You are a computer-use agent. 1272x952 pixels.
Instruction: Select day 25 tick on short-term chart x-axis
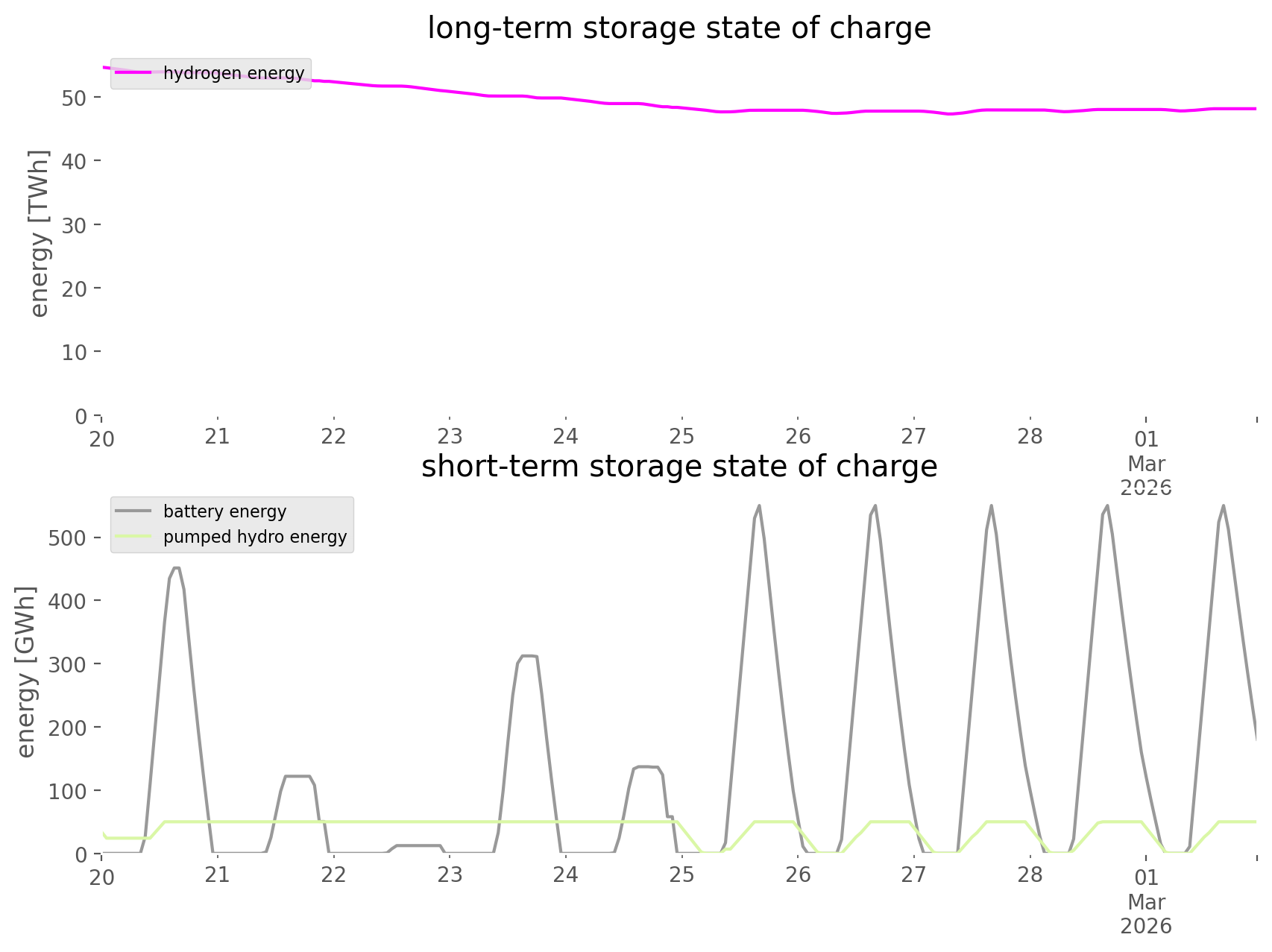681,875
